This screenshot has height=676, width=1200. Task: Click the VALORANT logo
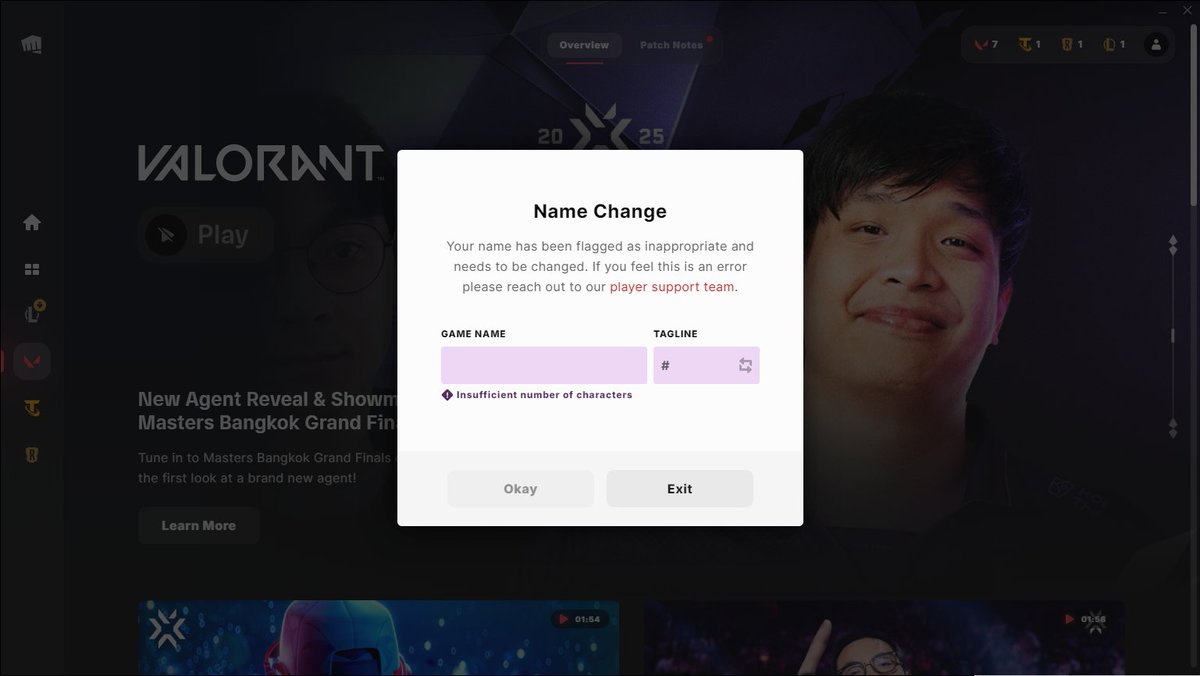(x=261, y=163)
